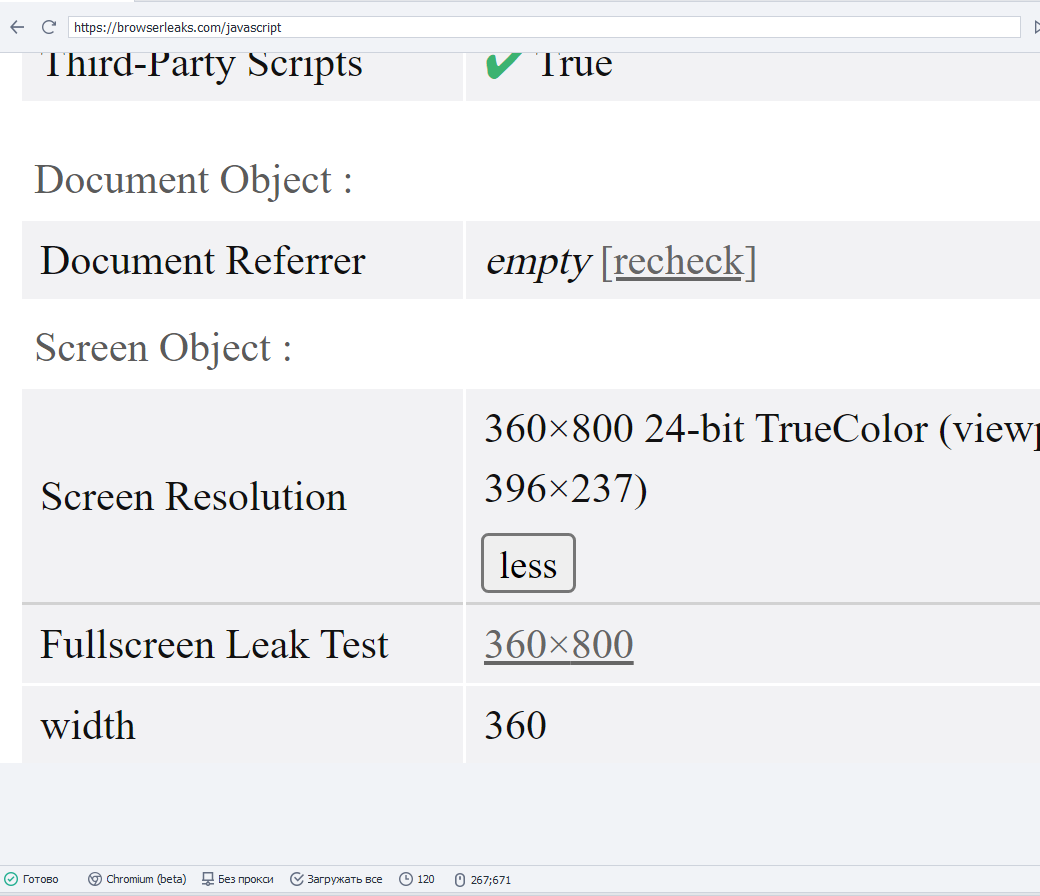Image resolution: width=1040 pixels, height=896 pixels.
Task: Click the URL address field
Action: (540, 27)
